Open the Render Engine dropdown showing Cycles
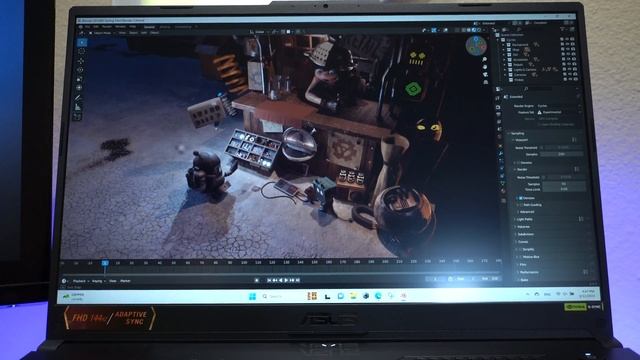The width and height of the screenshot is (640, 360). [558, 106]
